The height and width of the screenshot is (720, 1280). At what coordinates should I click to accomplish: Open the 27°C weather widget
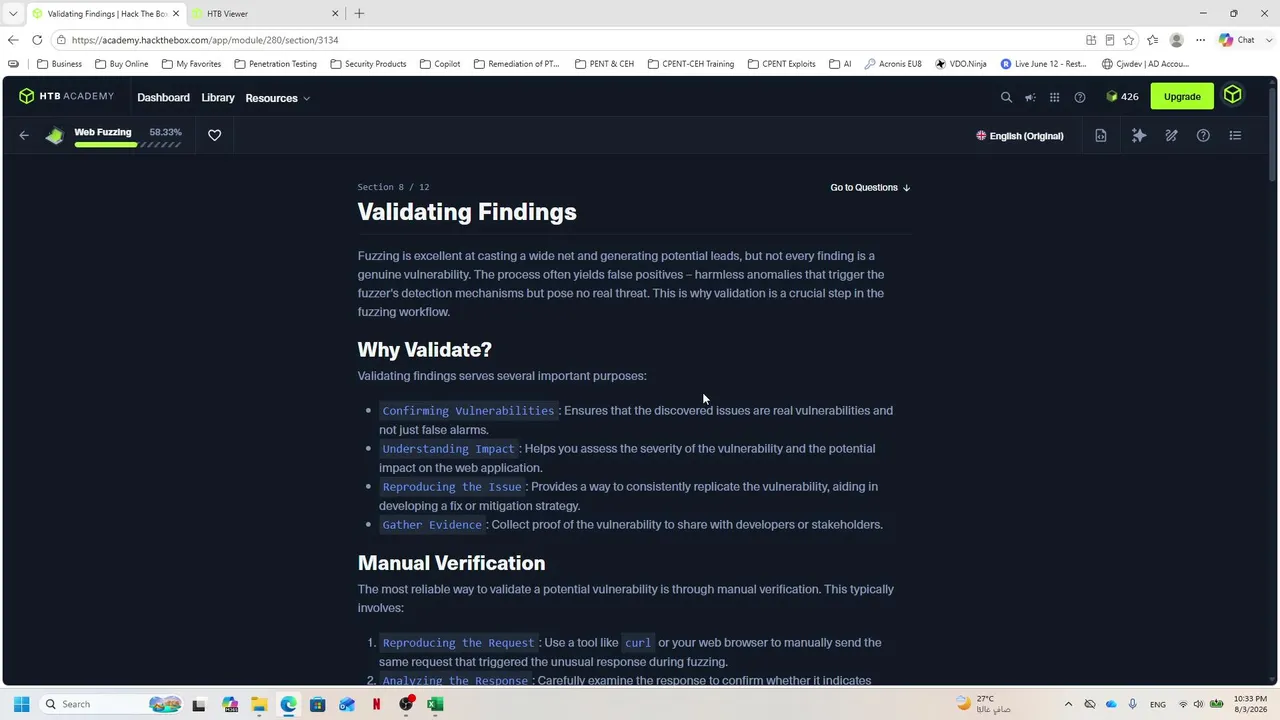click(983, 704)
